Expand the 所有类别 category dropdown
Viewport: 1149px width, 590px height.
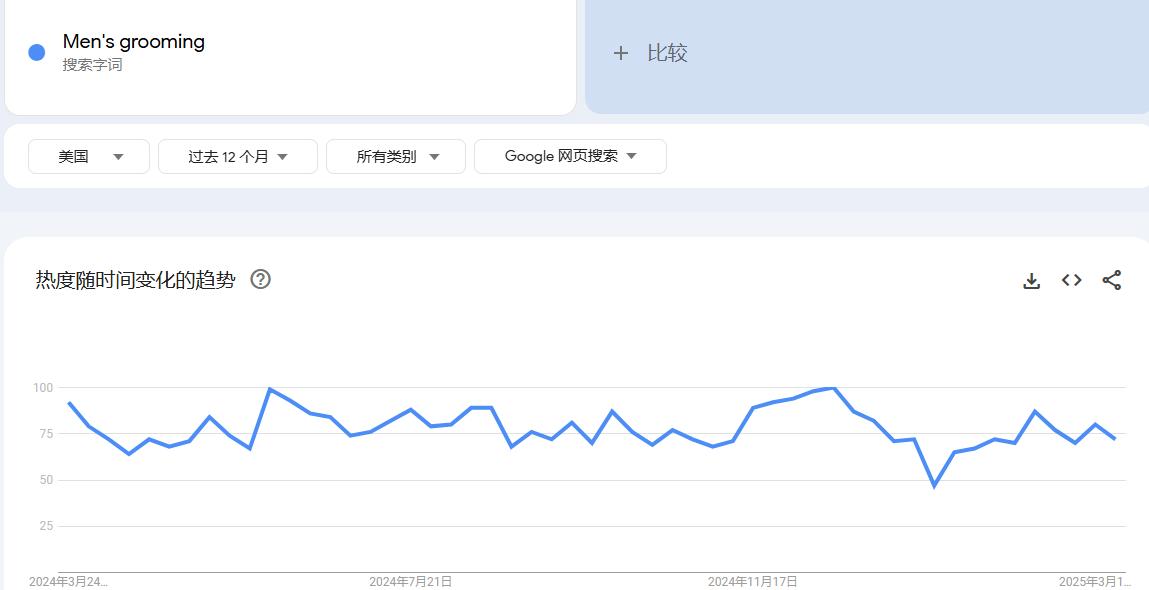pos(396,156)
